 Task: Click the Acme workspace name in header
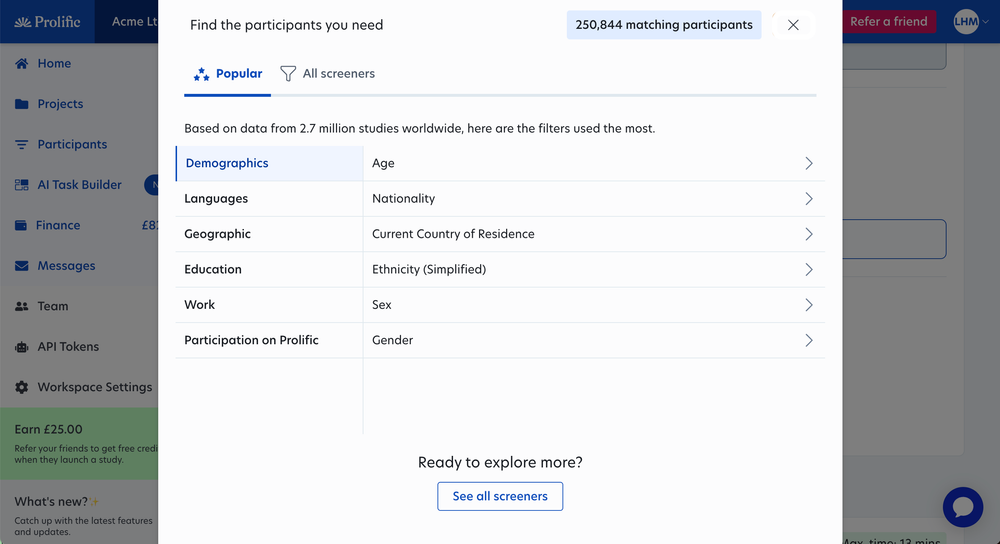(135, 22)
